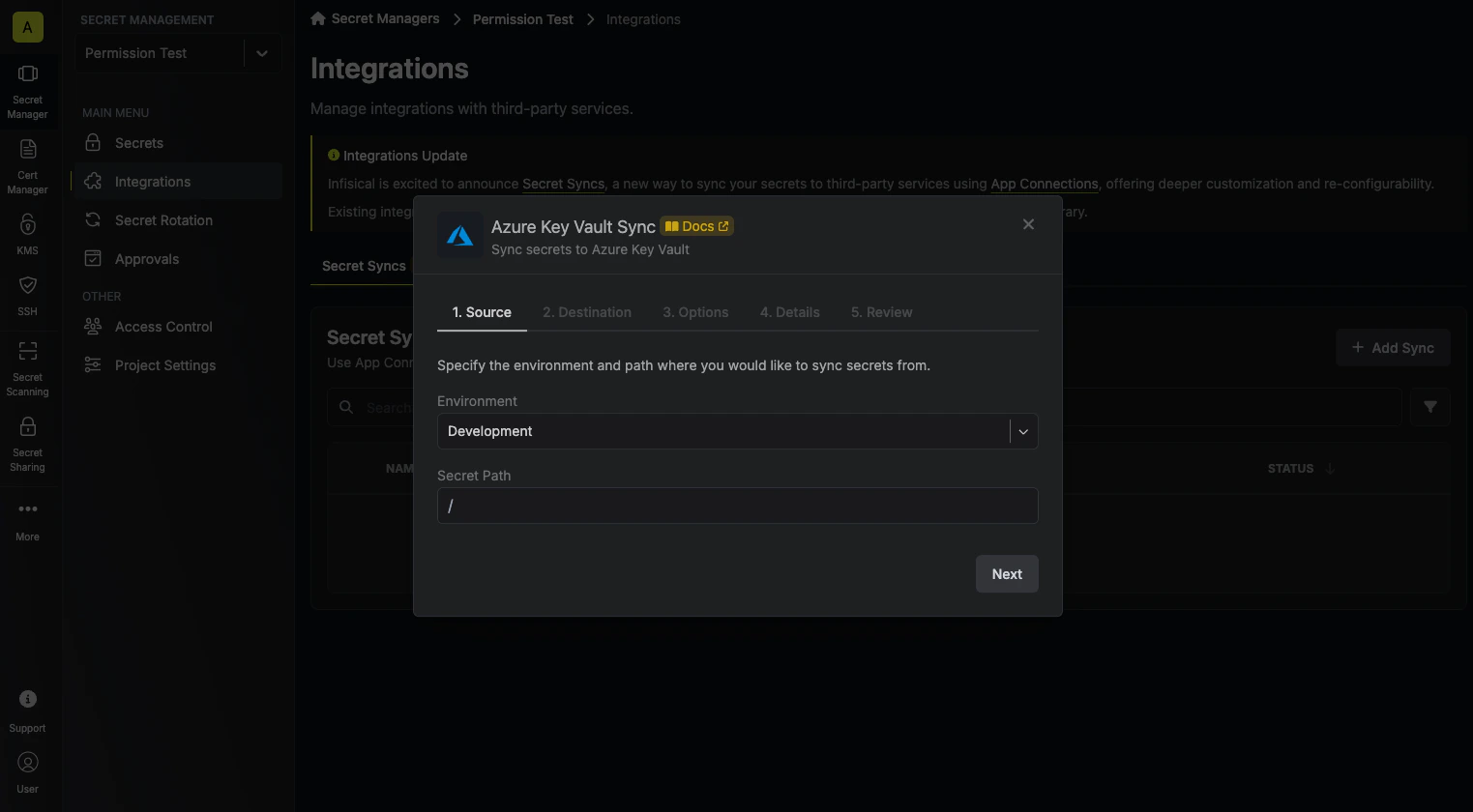
Task: Click the filter funnel icon in Secret Syncs
Action: (1429, 407)
